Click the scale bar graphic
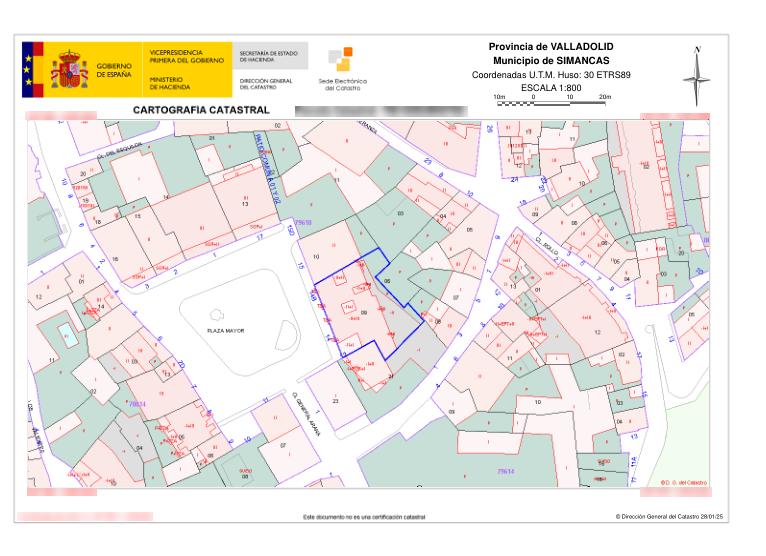This screenshot has height=556, width=766. 551,102
